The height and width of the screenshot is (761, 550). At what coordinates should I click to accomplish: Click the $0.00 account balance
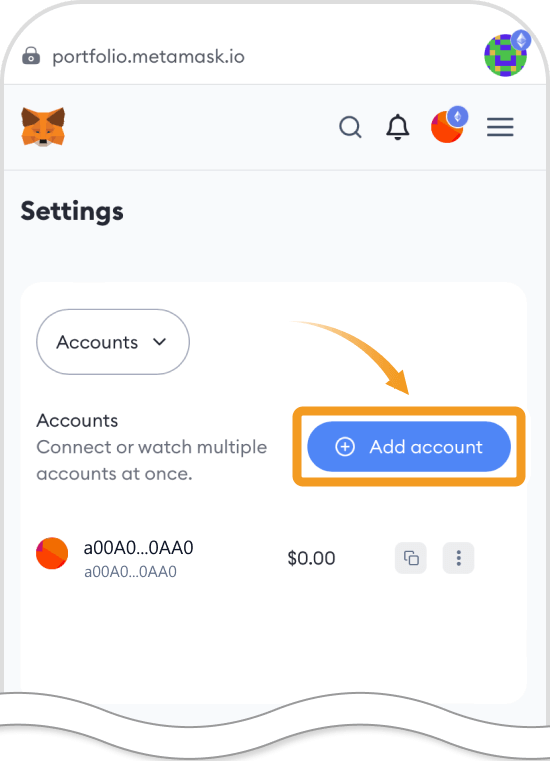(x=311, y=558)
